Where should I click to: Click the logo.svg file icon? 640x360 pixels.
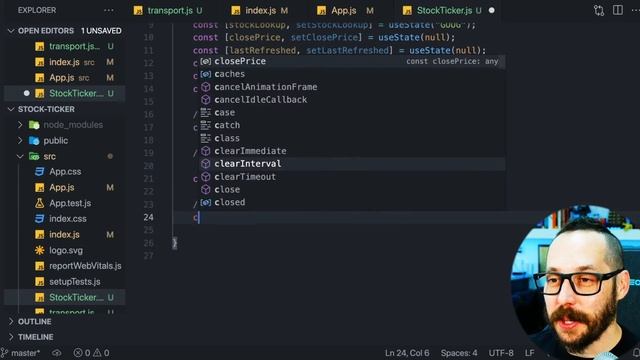pos(40,250)
